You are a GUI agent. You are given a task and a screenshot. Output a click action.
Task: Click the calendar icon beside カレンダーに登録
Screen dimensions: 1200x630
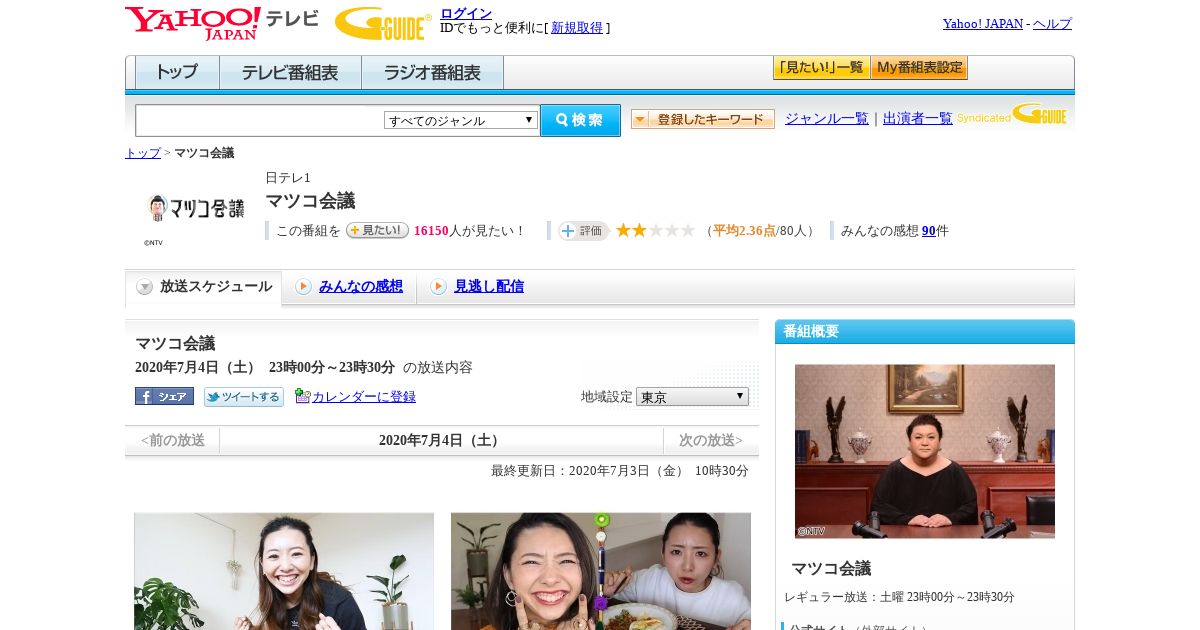tap(303, 396)
